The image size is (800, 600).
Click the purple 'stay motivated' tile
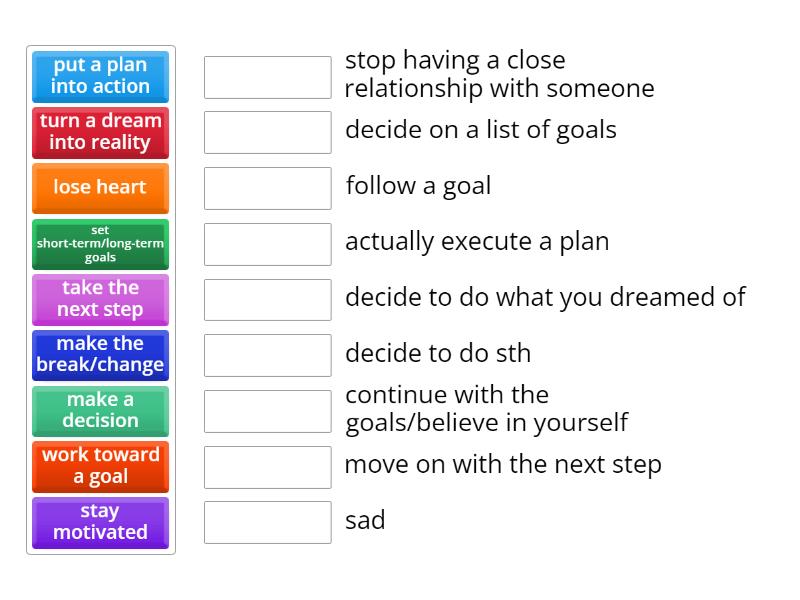(x=100, y=522)
